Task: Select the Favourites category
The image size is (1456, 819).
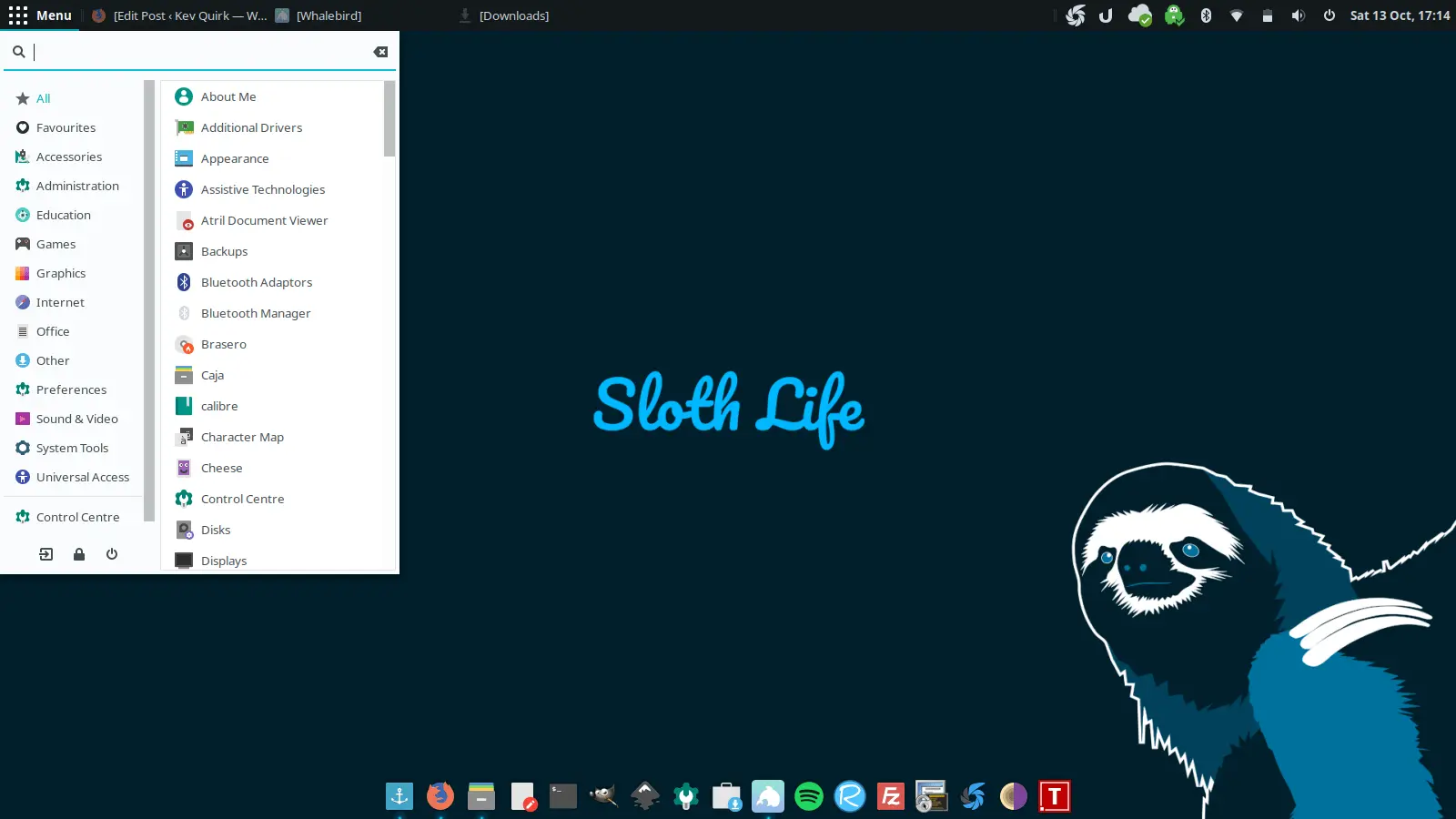Action: [66, 127]
